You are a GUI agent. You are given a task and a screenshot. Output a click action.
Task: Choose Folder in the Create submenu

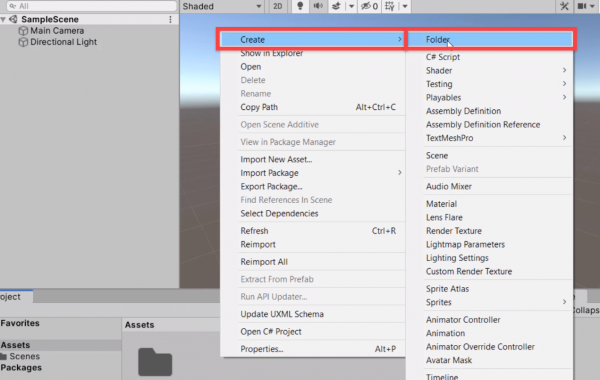491,39
